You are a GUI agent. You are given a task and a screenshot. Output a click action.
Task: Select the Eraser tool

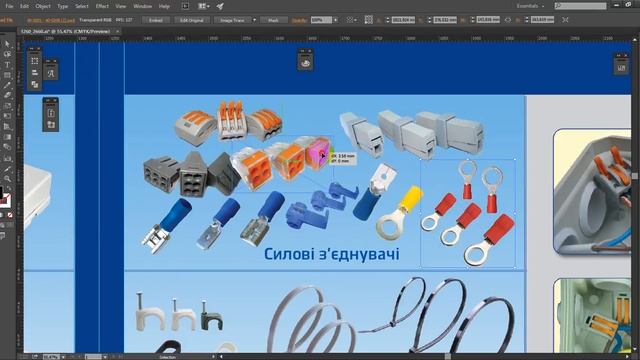coord(7,96)
